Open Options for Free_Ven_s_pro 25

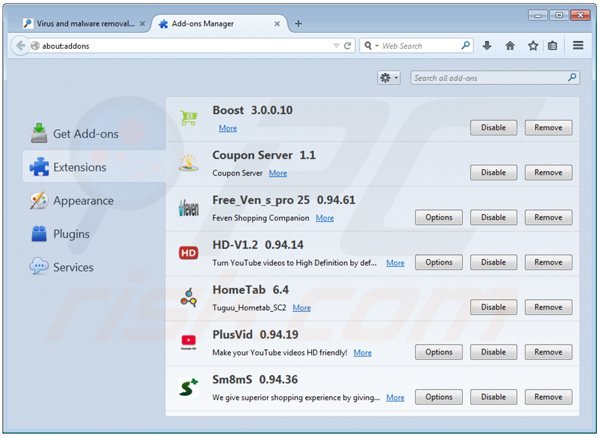click(439, 217)
